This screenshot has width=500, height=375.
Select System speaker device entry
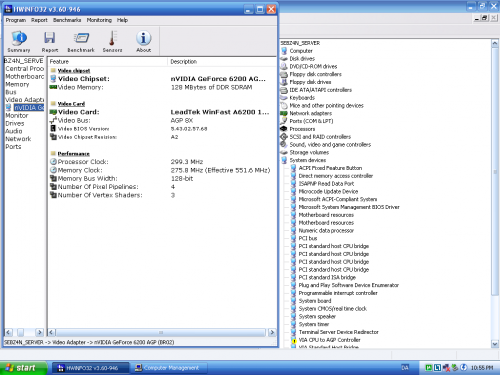(x=317, y=316)
